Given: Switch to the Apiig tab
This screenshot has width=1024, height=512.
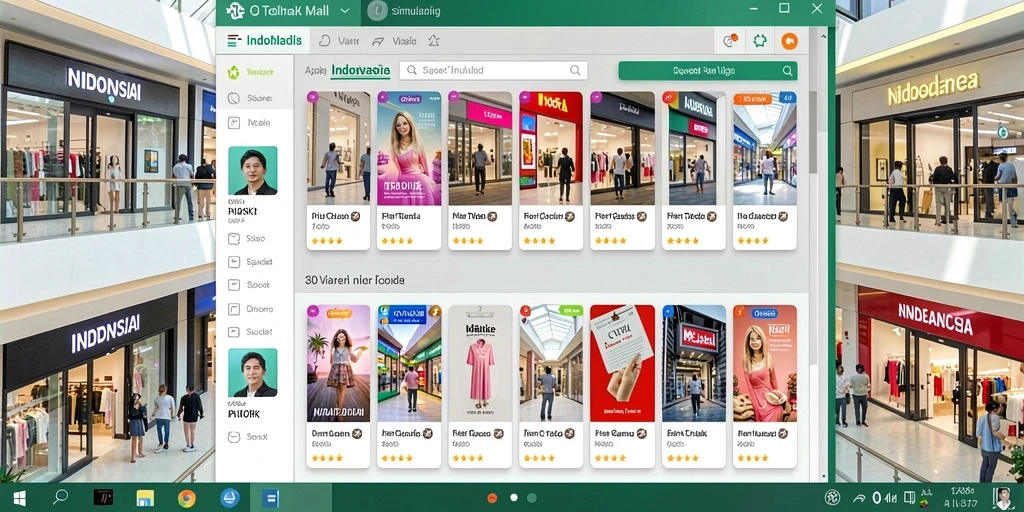Looking at the screenshot, I should pyautogui.click(x=315, y=71).
